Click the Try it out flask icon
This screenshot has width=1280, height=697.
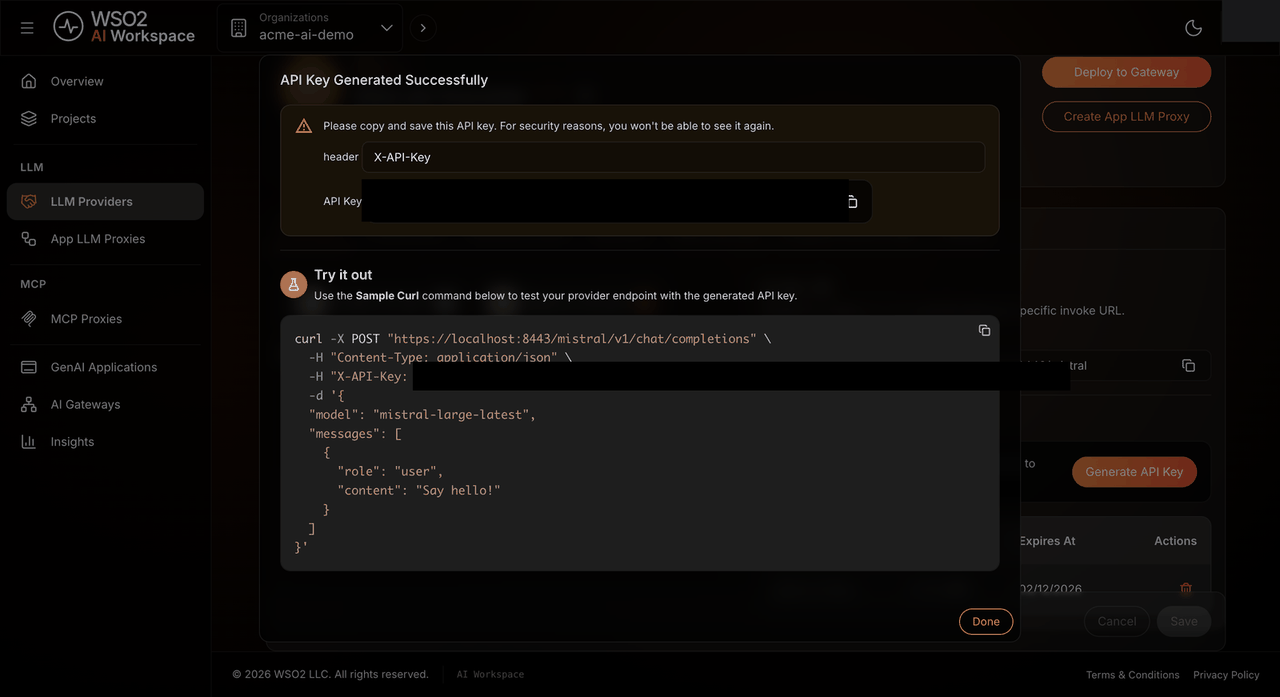point(294,285)
